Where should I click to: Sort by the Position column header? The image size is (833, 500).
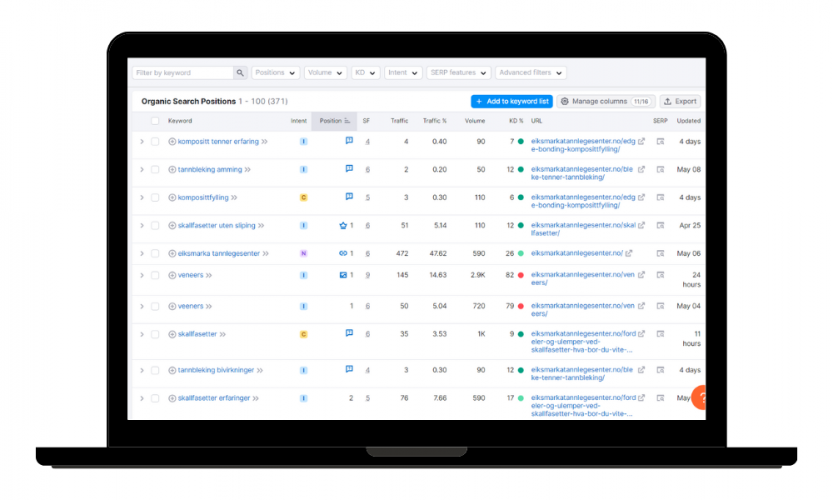point(334,121)
